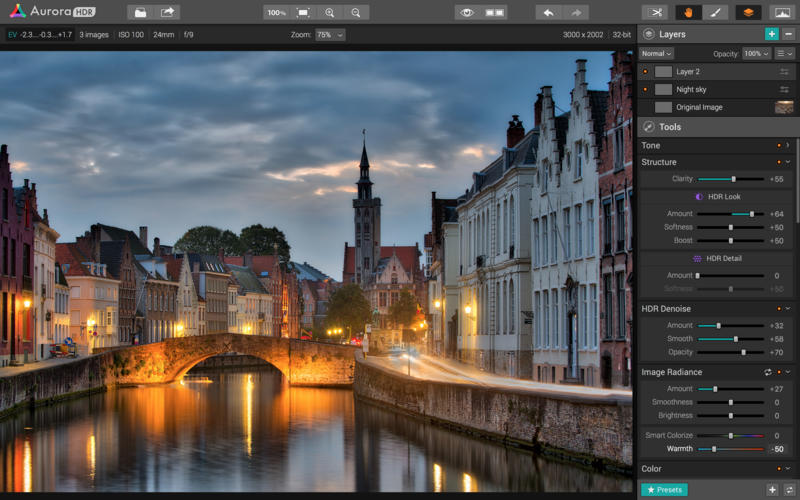Click the open image folder icon

point(141,12)
